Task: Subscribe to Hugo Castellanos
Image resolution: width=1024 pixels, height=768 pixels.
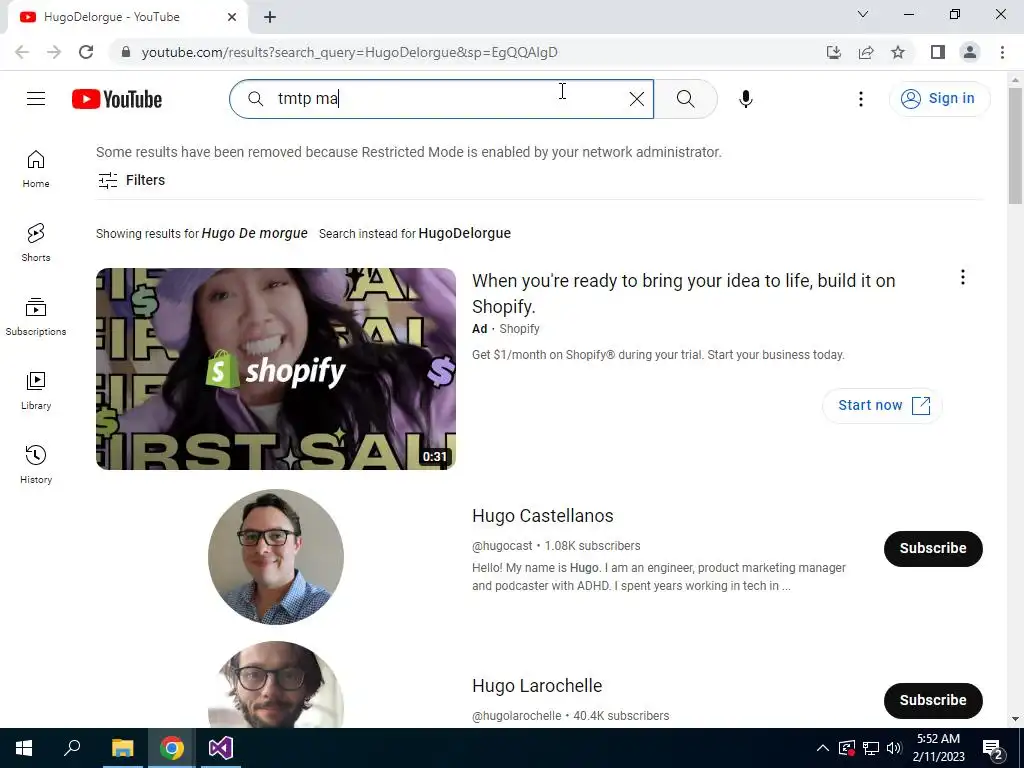Action: (x=933, y=549)
